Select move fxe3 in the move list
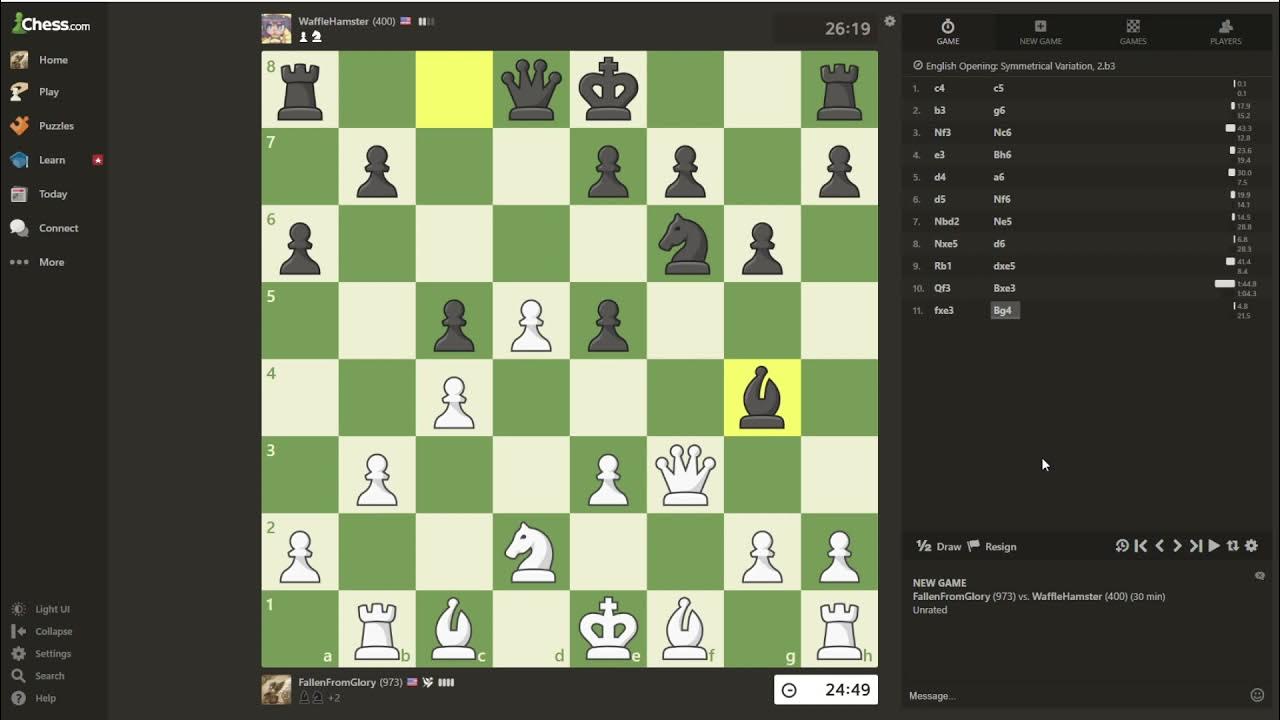The image size is (1280, 720). (944, 310)
